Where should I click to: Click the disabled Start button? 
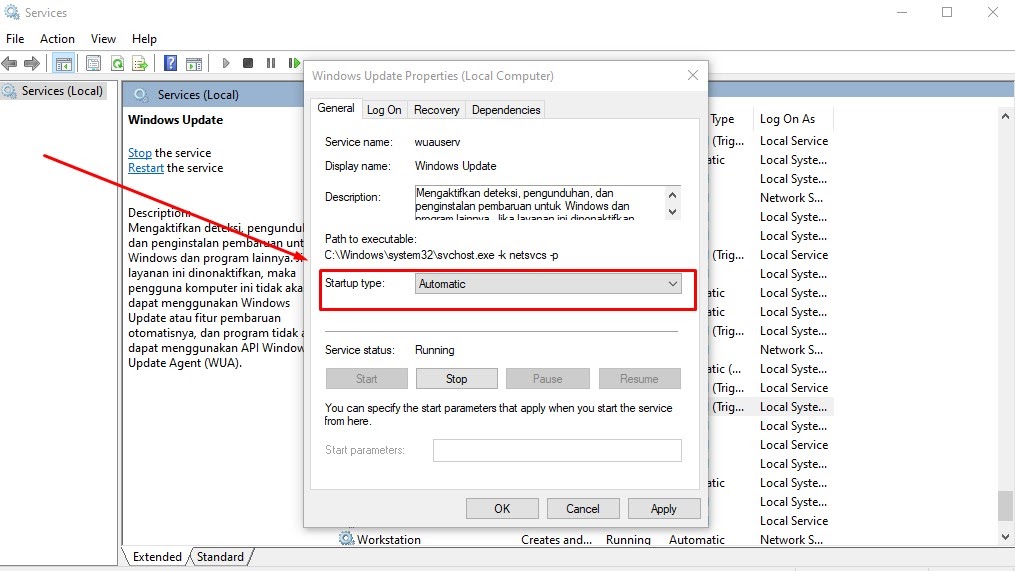(366, 379)
